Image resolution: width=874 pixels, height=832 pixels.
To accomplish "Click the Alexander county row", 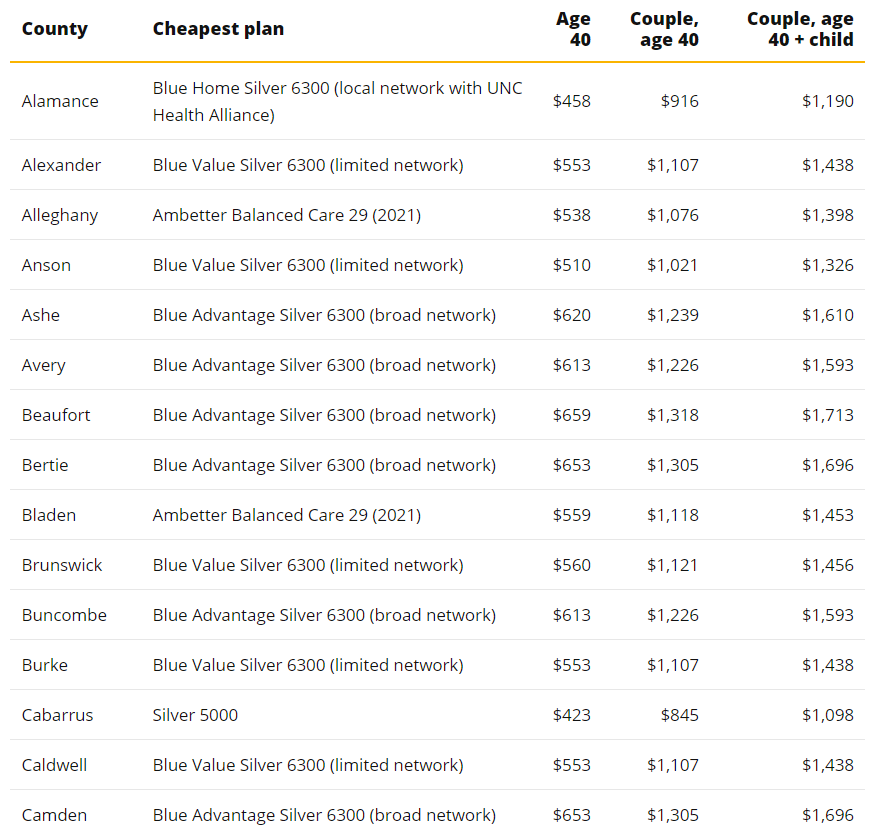I will [x=437, y=165].
